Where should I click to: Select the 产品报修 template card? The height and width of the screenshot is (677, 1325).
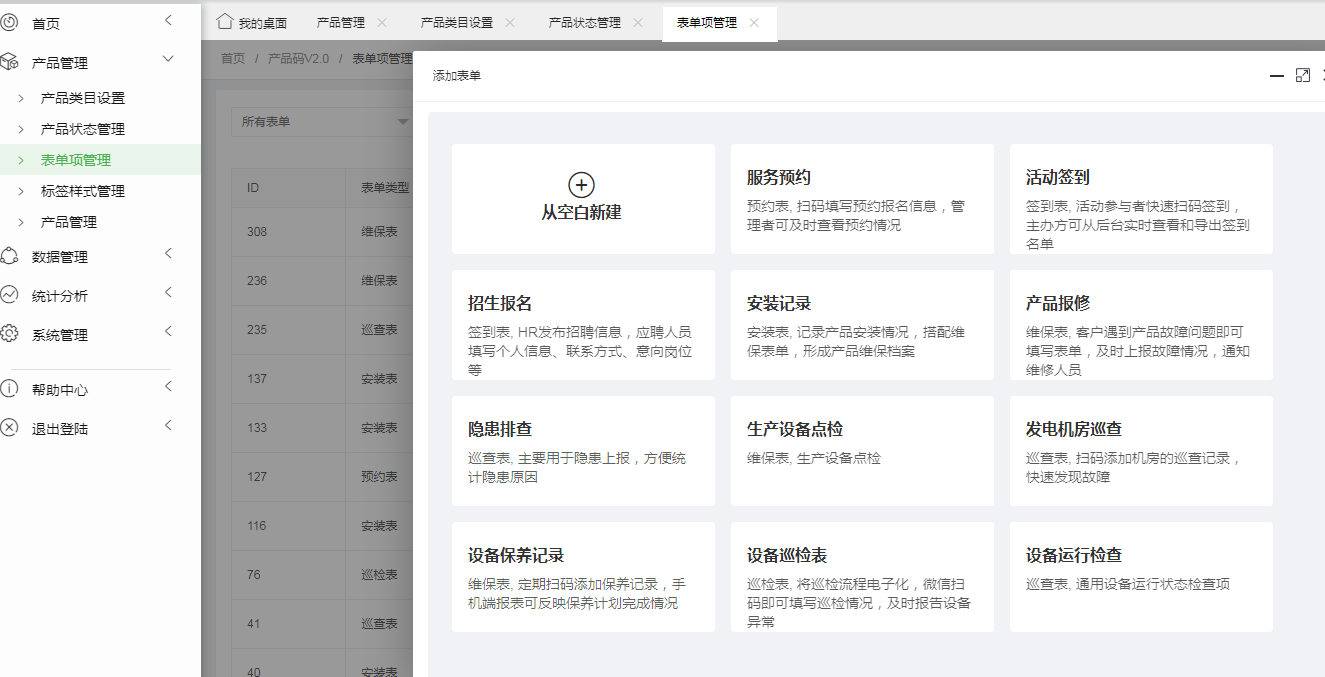click(1141, 325)
